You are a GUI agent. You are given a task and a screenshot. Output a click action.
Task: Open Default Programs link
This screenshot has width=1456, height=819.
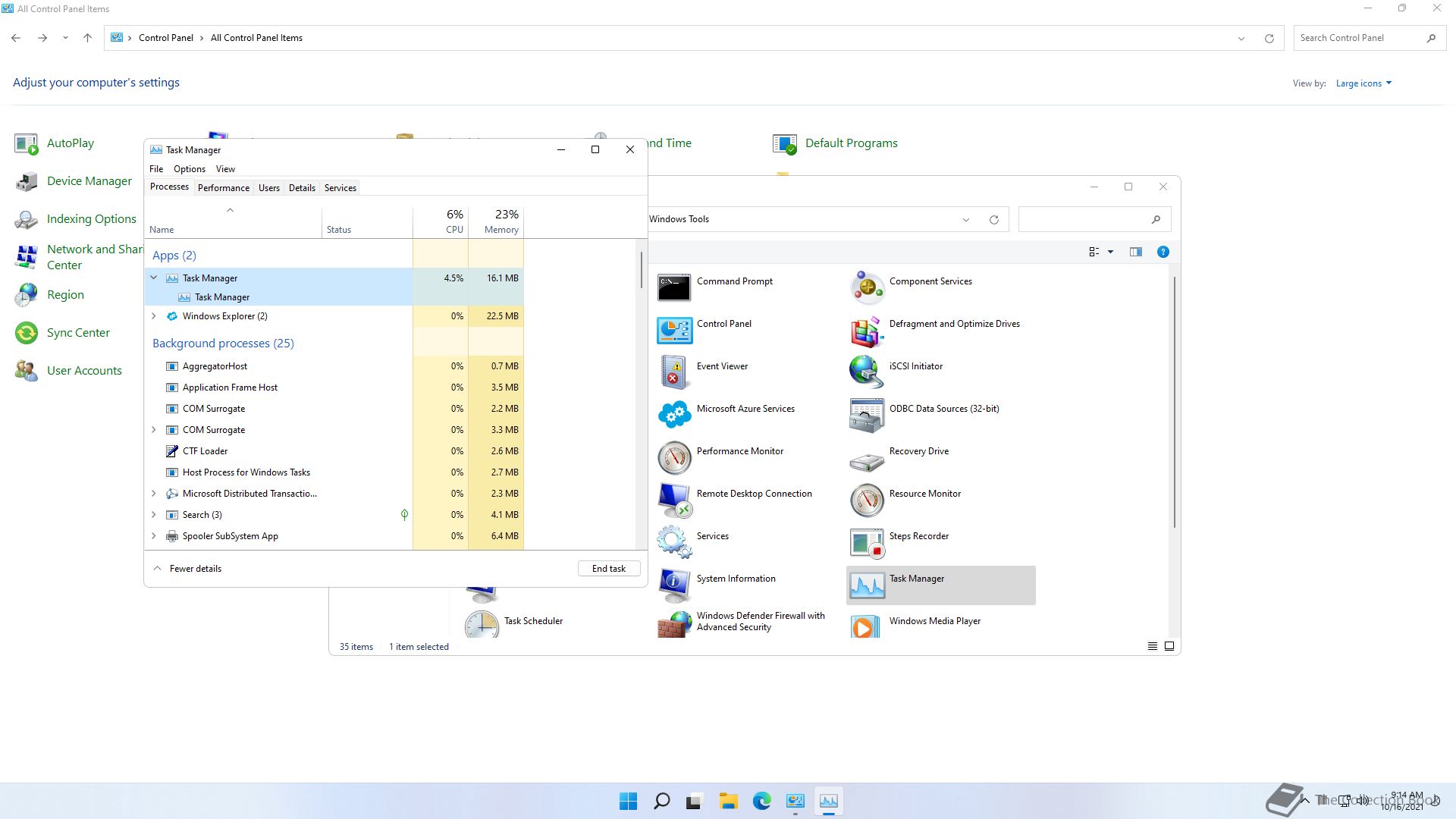(x=851, y=143)
